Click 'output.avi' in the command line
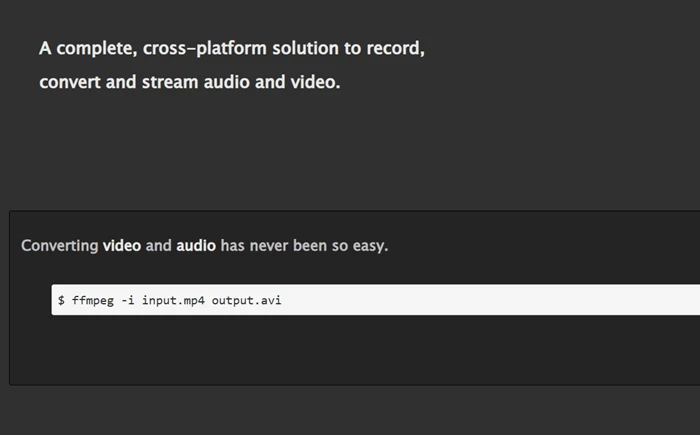 [x=246, y=300]
